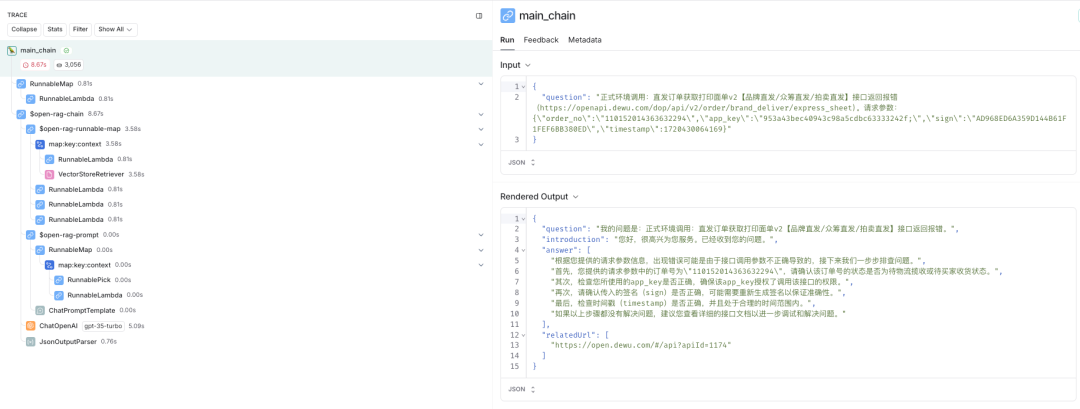This screenshot has height=409, width=1080.
Task: Open the open.dewu.com apiId=1174 link
Action: tap(642, 345)
